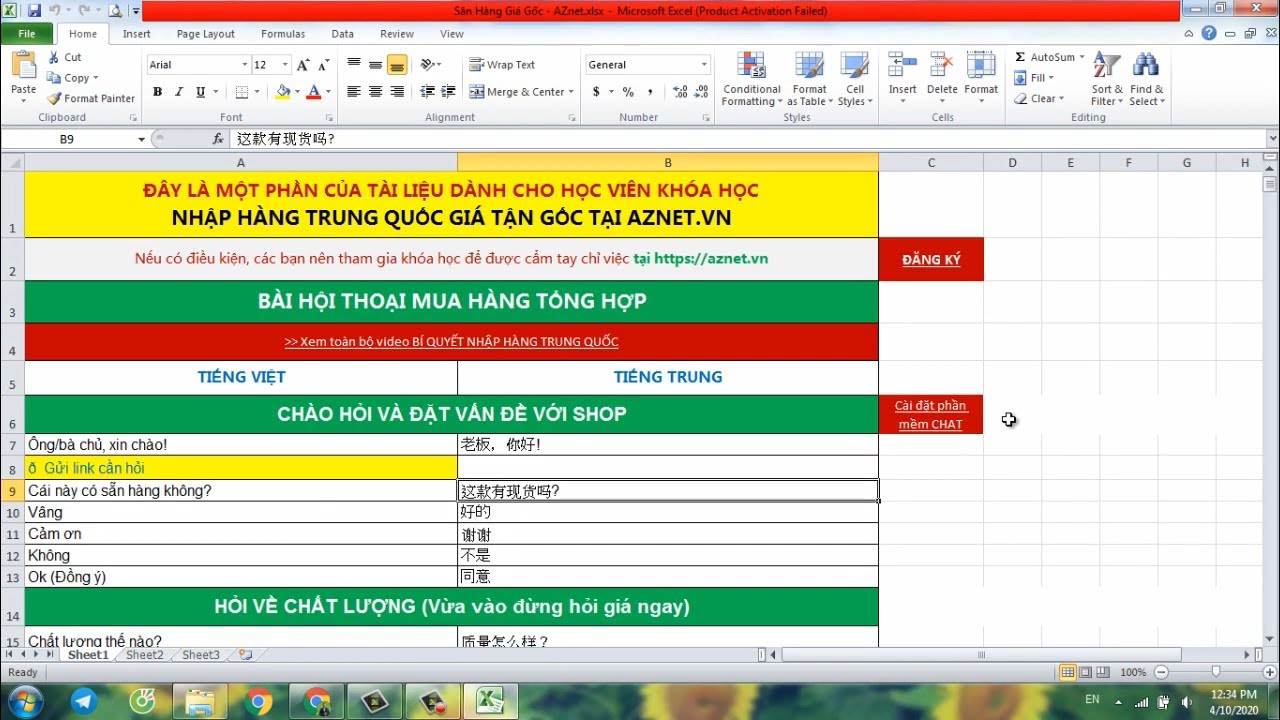
Task: Open Format as Table gallery
Action: pos(808,79)
